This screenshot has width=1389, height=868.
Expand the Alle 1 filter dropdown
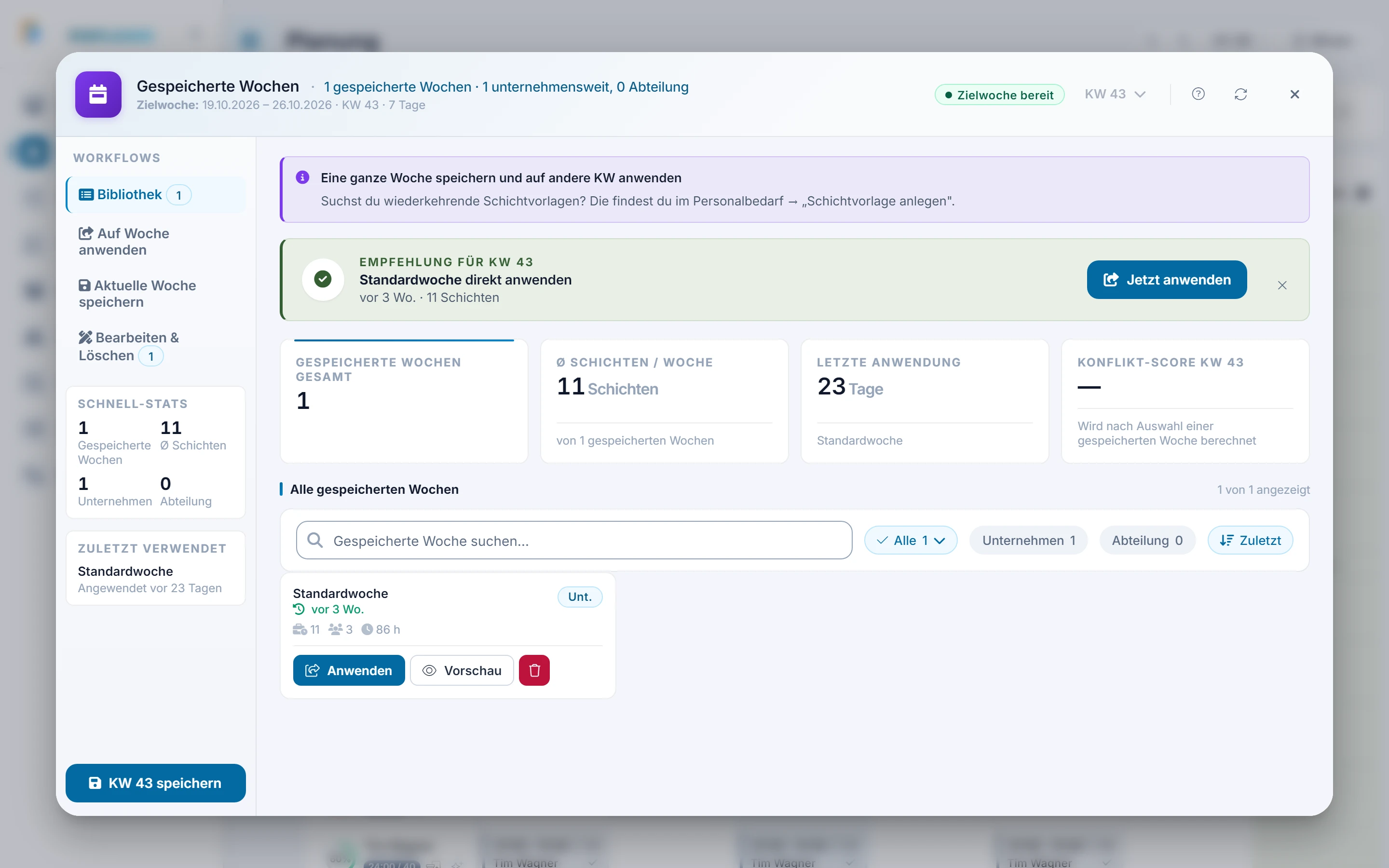pyautogui.click(x=910, y=540)
